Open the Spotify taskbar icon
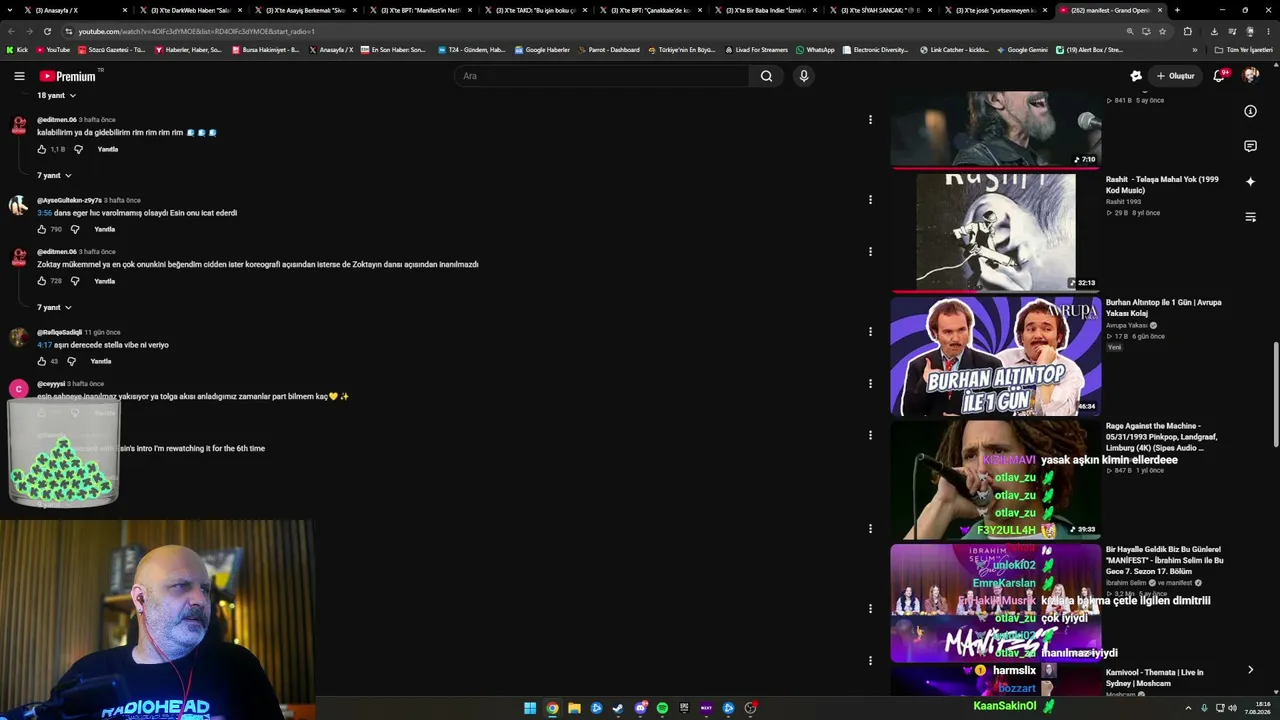The width and height of the screenshot is (1280, 720). point(662,708)
